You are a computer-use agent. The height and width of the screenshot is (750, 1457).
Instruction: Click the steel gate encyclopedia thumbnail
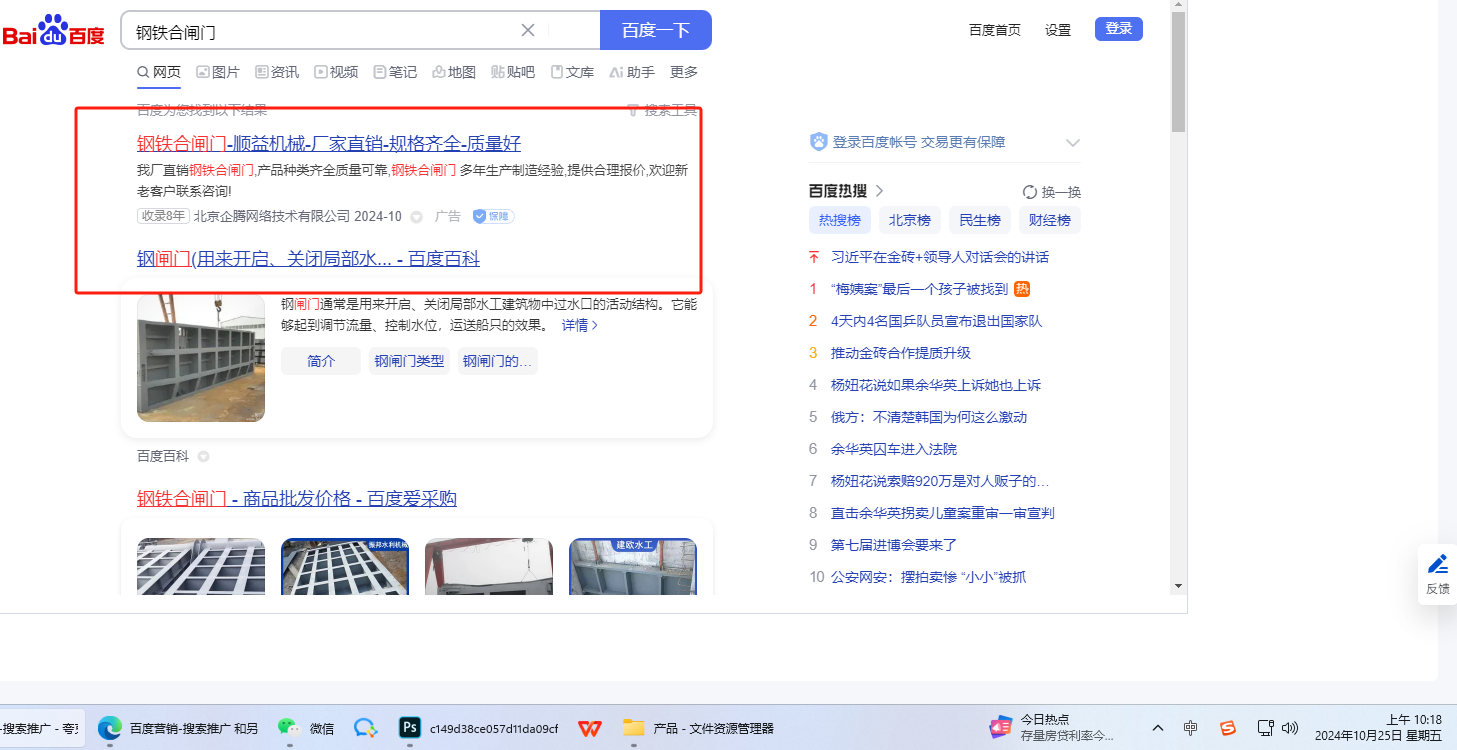[201, 357]
